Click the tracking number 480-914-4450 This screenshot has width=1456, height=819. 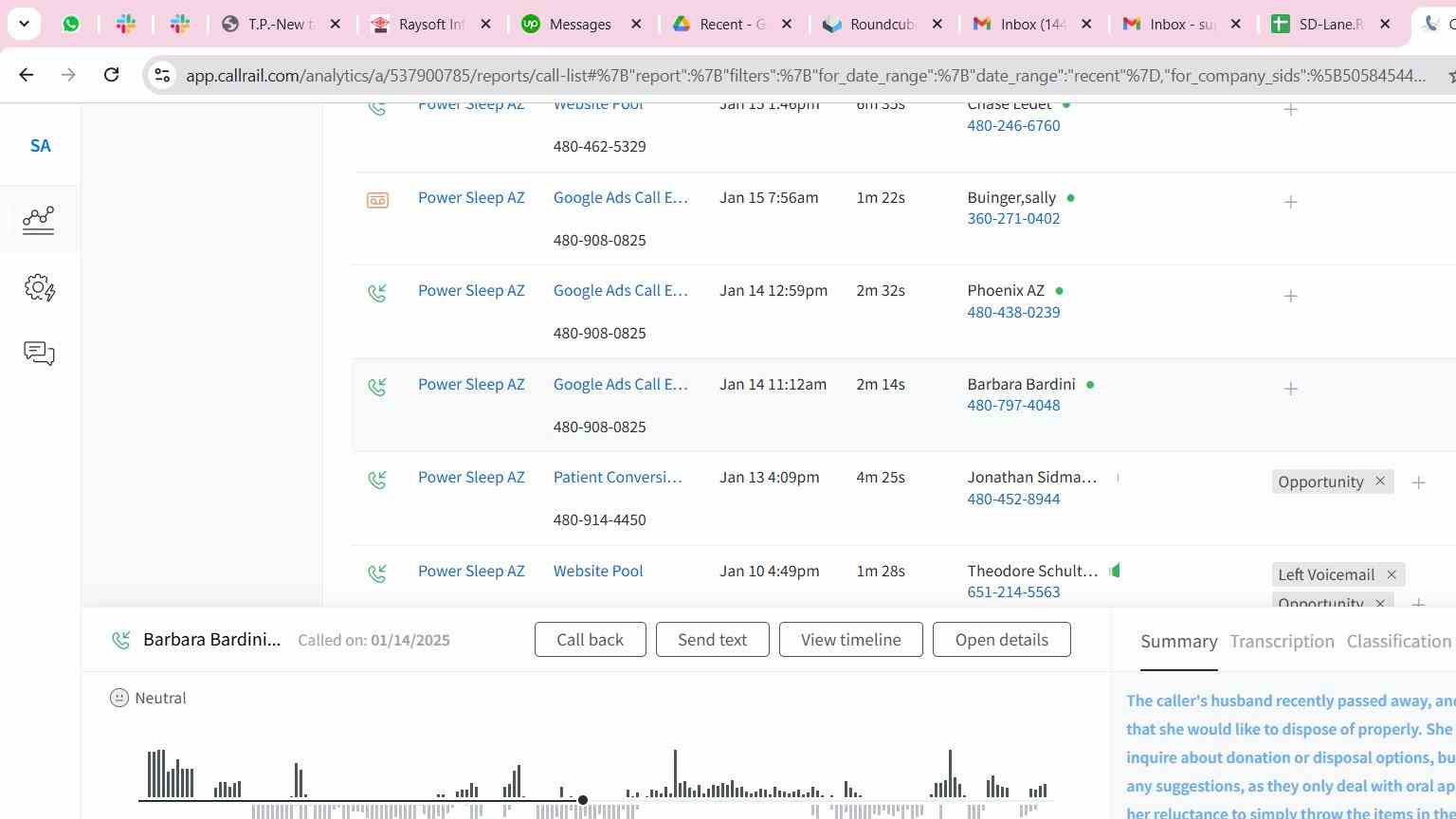tap(599, 520)
